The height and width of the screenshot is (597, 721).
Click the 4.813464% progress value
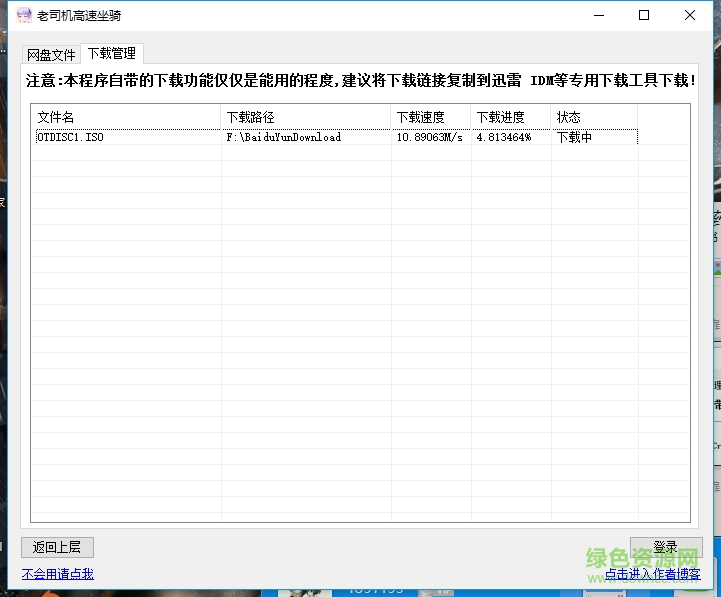[x=504, y=137]
